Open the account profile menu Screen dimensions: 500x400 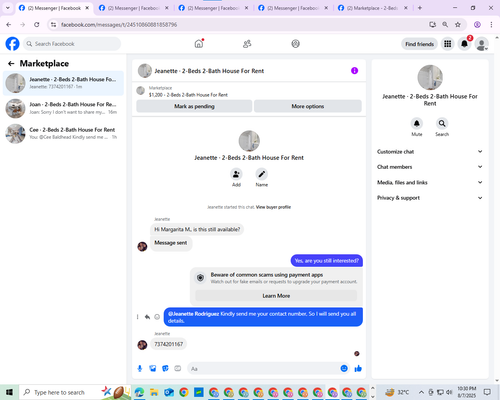[x=481, y=44]
